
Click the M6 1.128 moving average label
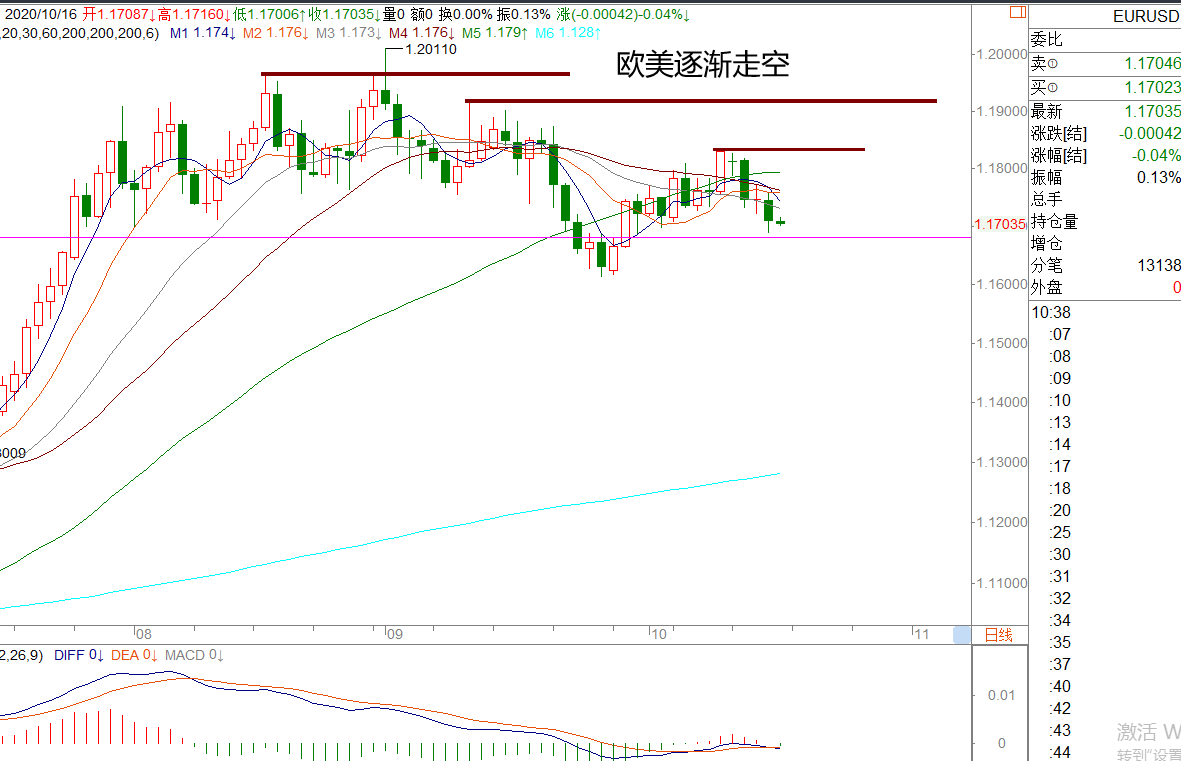tap(568, 33)
